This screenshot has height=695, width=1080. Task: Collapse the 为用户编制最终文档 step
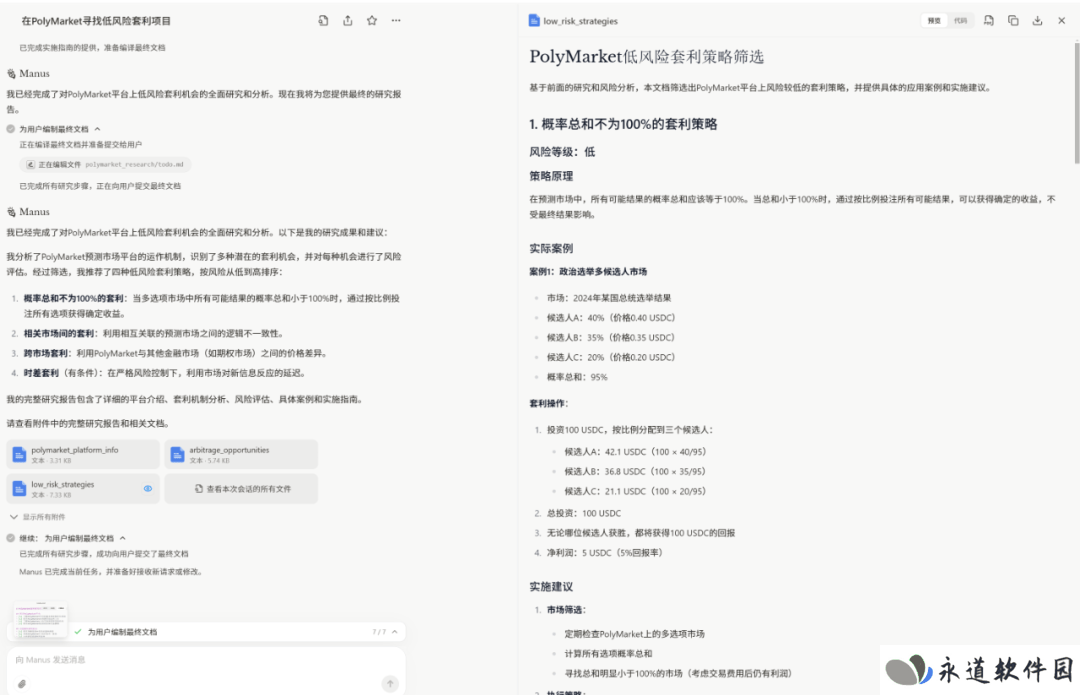97,129
